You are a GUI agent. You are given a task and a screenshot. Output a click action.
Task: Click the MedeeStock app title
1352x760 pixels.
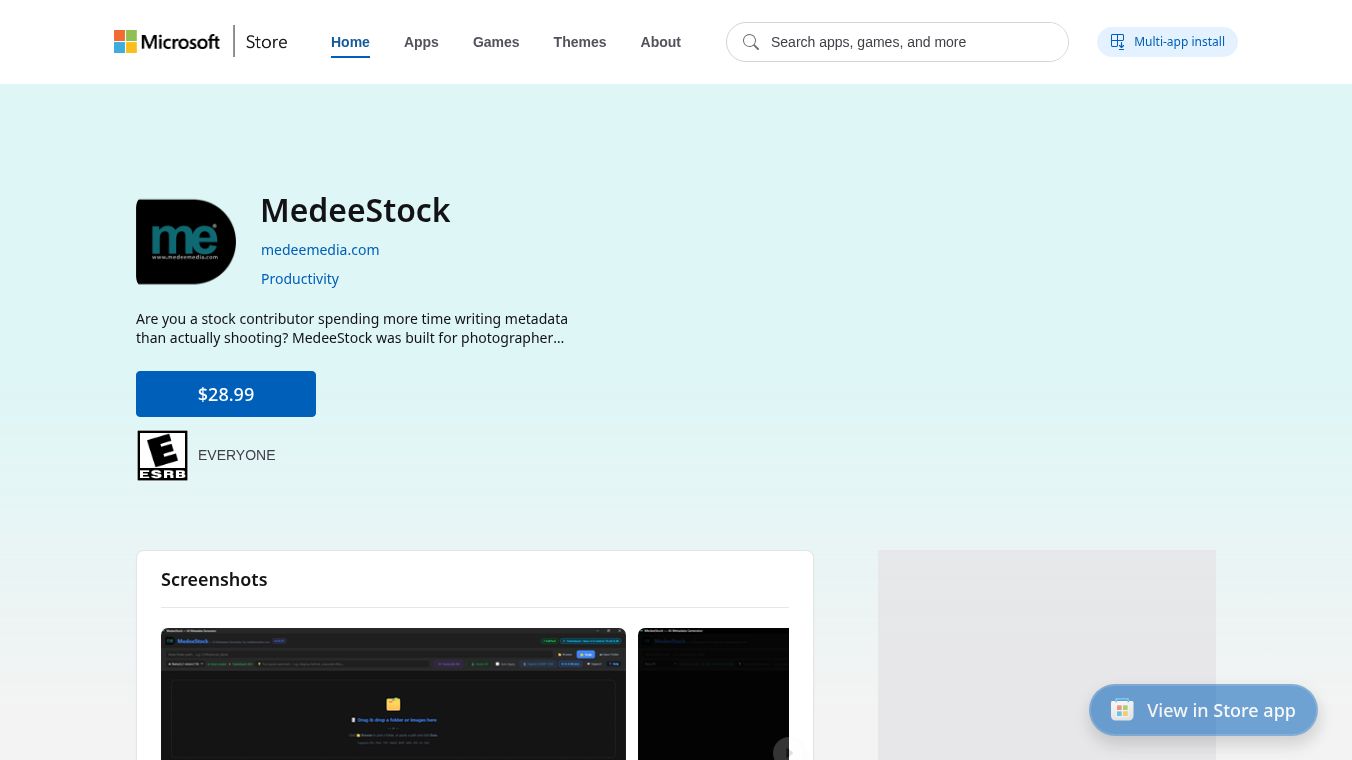(355, 211)
